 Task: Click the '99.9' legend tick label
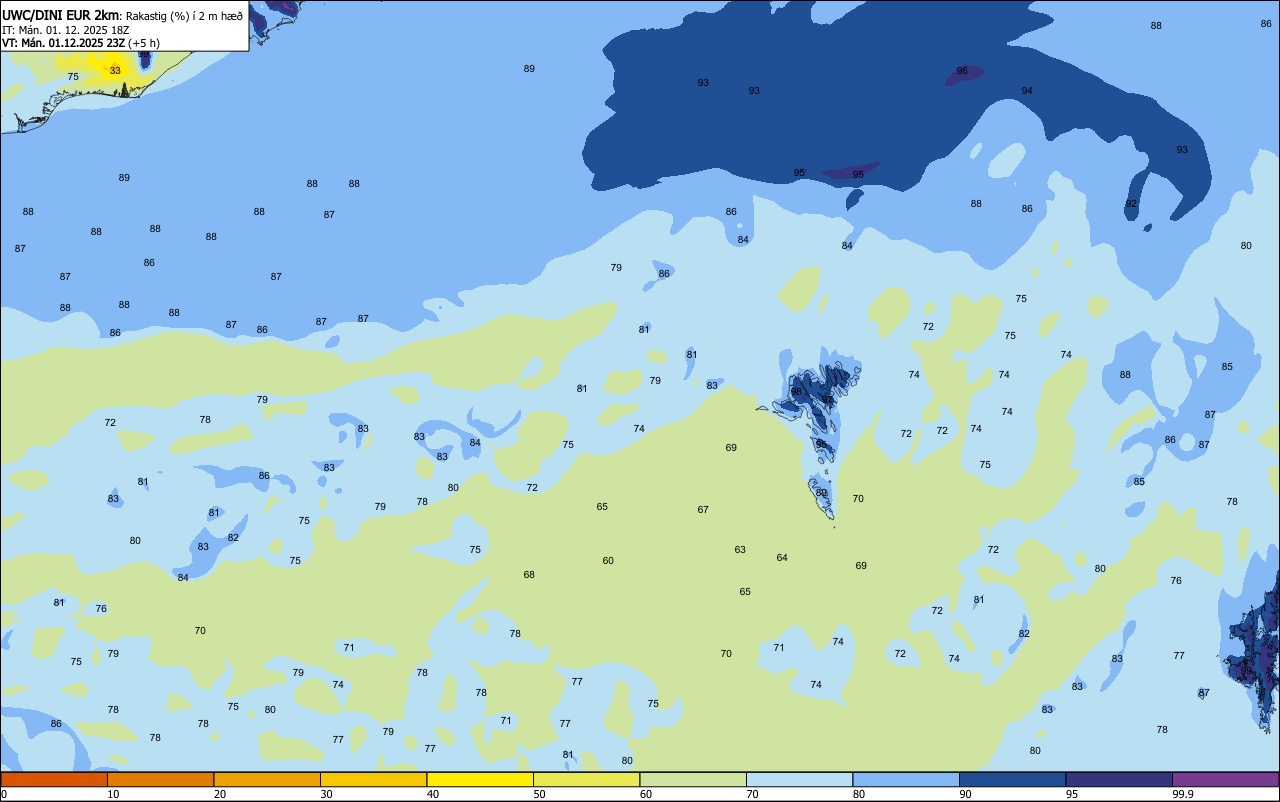[x=1182, y=794]
